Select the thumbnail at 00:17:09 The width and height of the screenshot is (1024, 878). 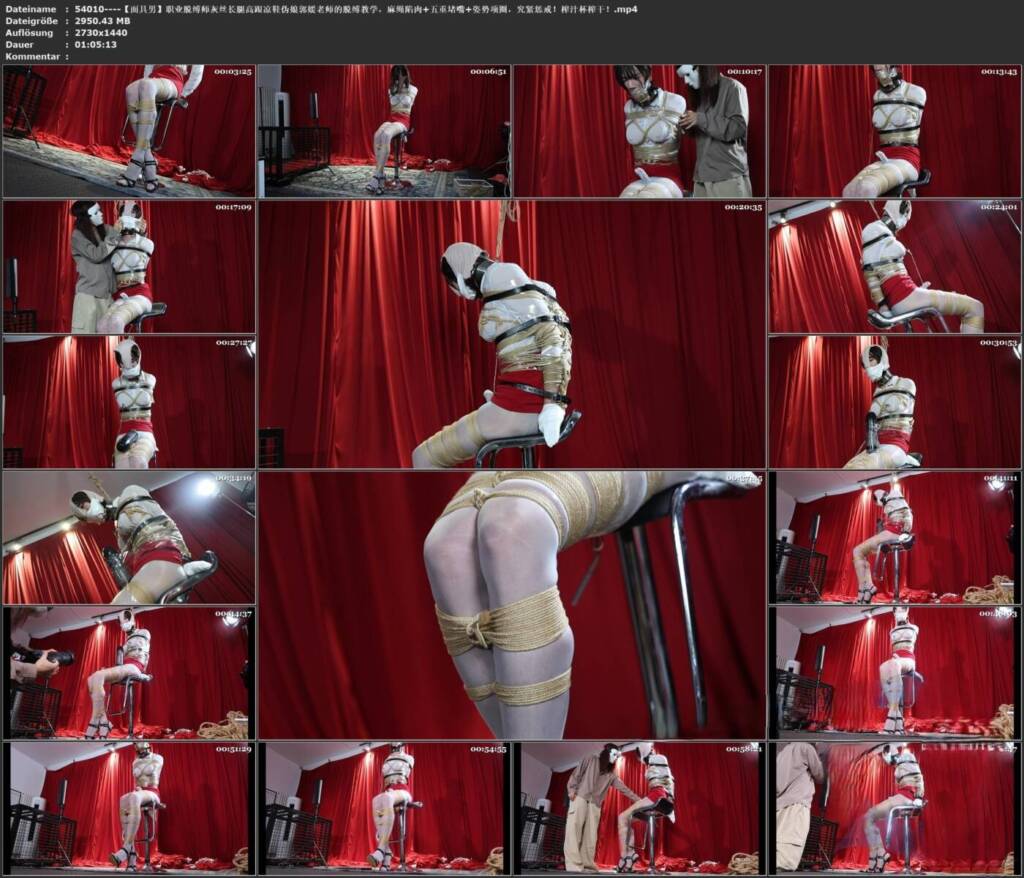pos(129,267)
